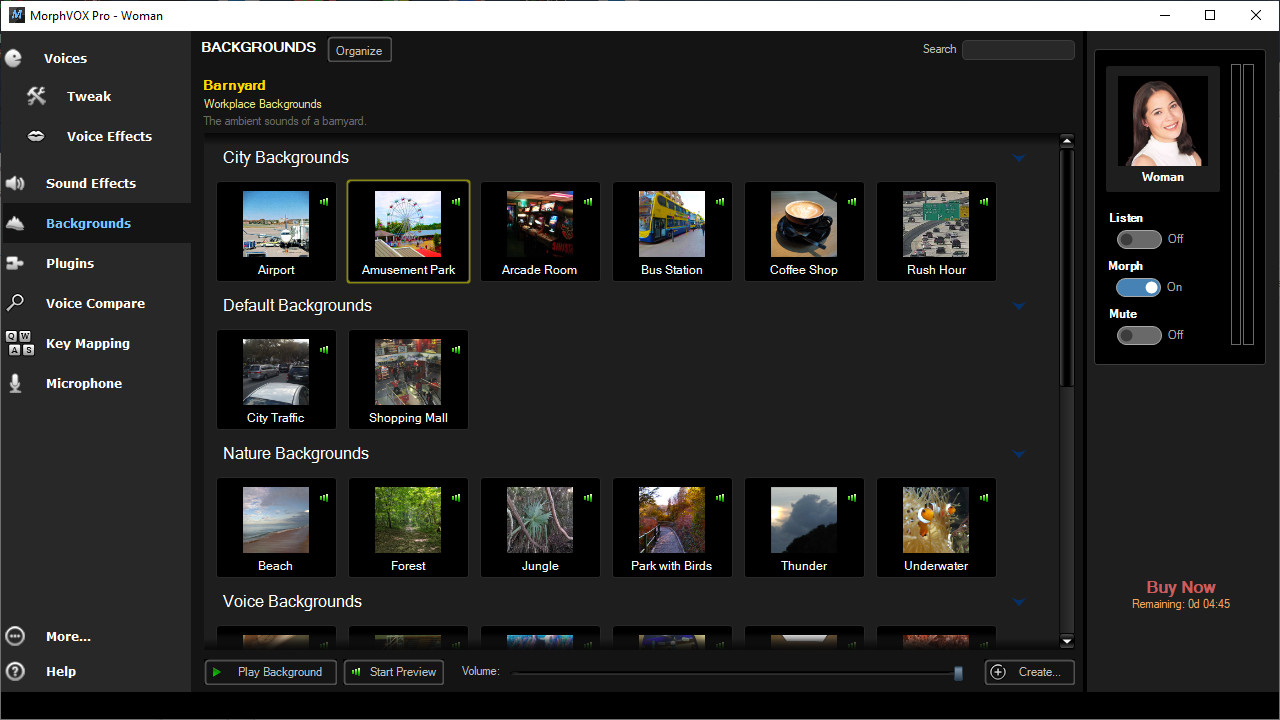Click the Woman voice portrait

tap(1163, 121)
